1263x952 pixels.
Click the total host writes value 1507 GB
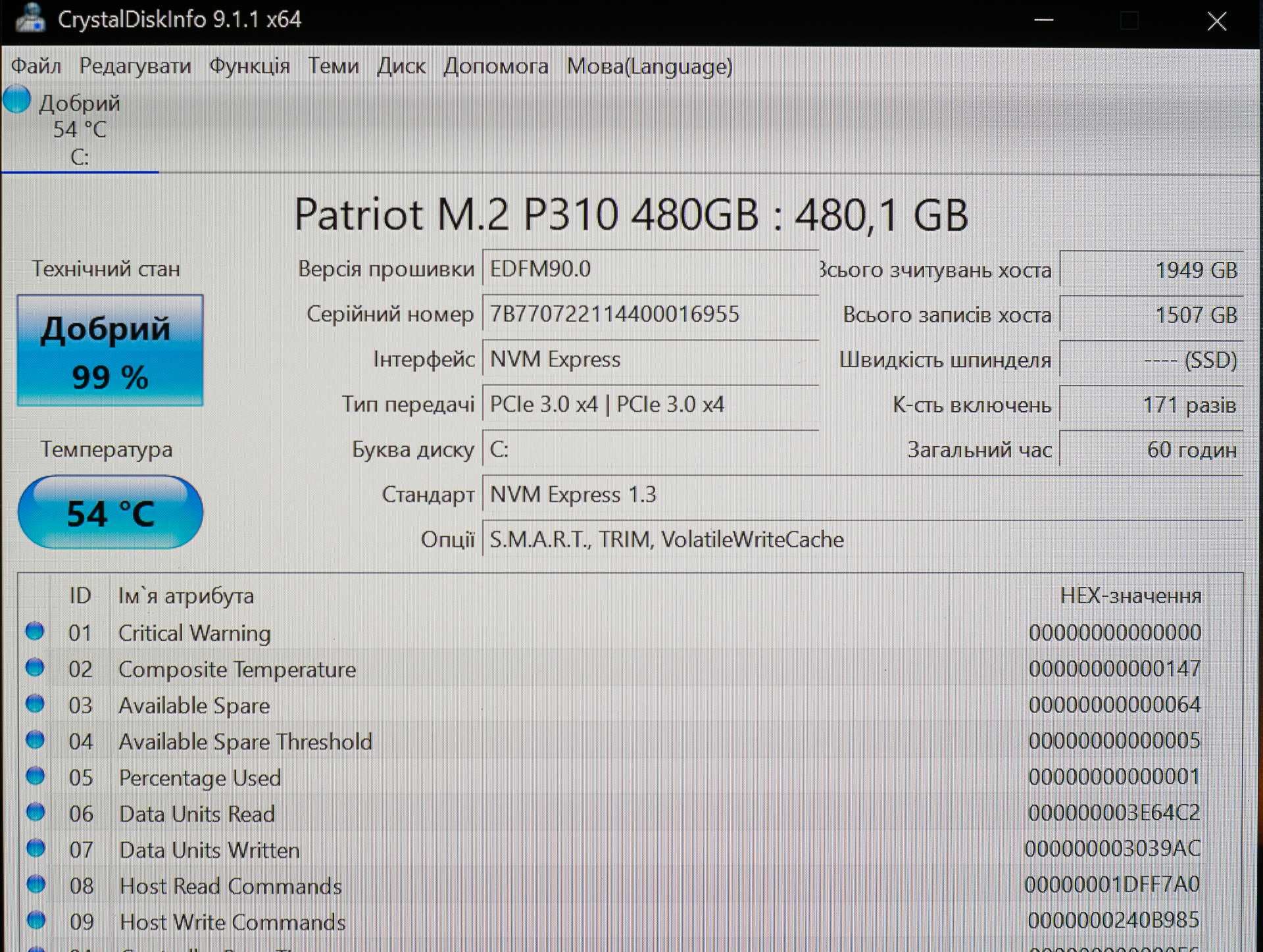[1151, 314]
